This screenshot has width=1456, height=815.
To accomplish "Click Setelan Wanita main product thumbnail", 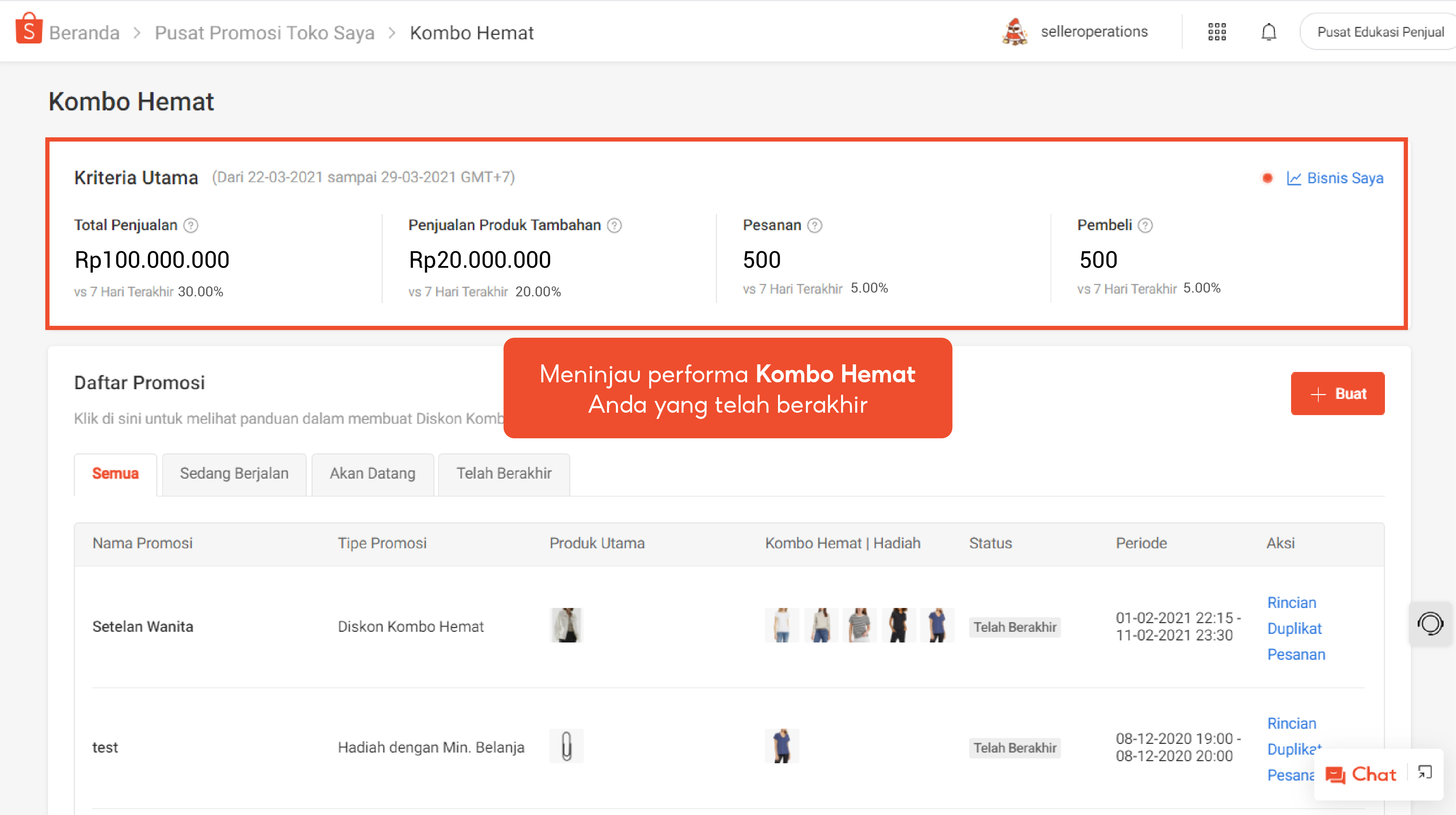I will coord(566,625).
